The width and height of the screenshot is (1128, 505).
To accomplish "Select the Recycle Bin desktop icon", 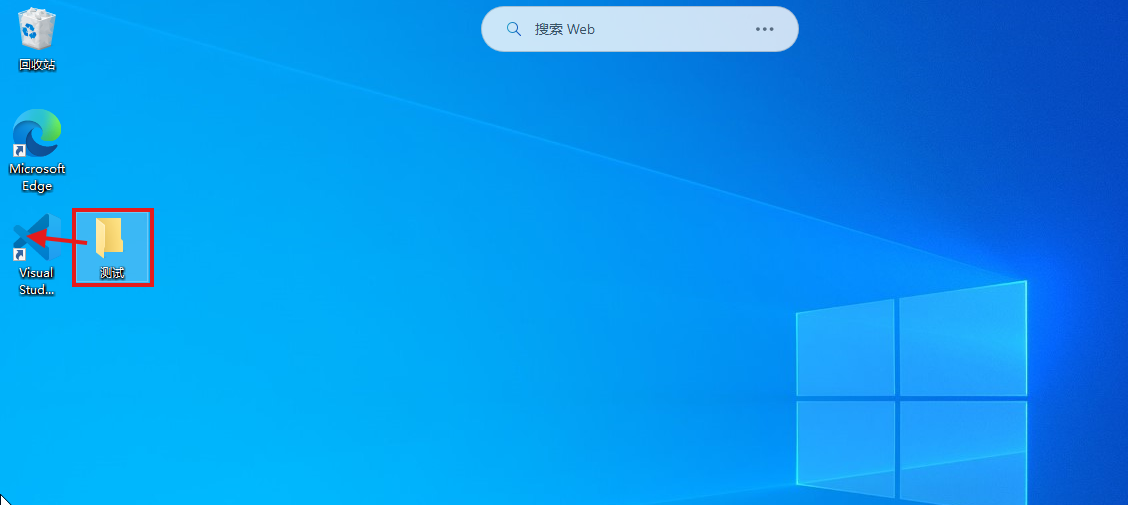I will [37, 28].
